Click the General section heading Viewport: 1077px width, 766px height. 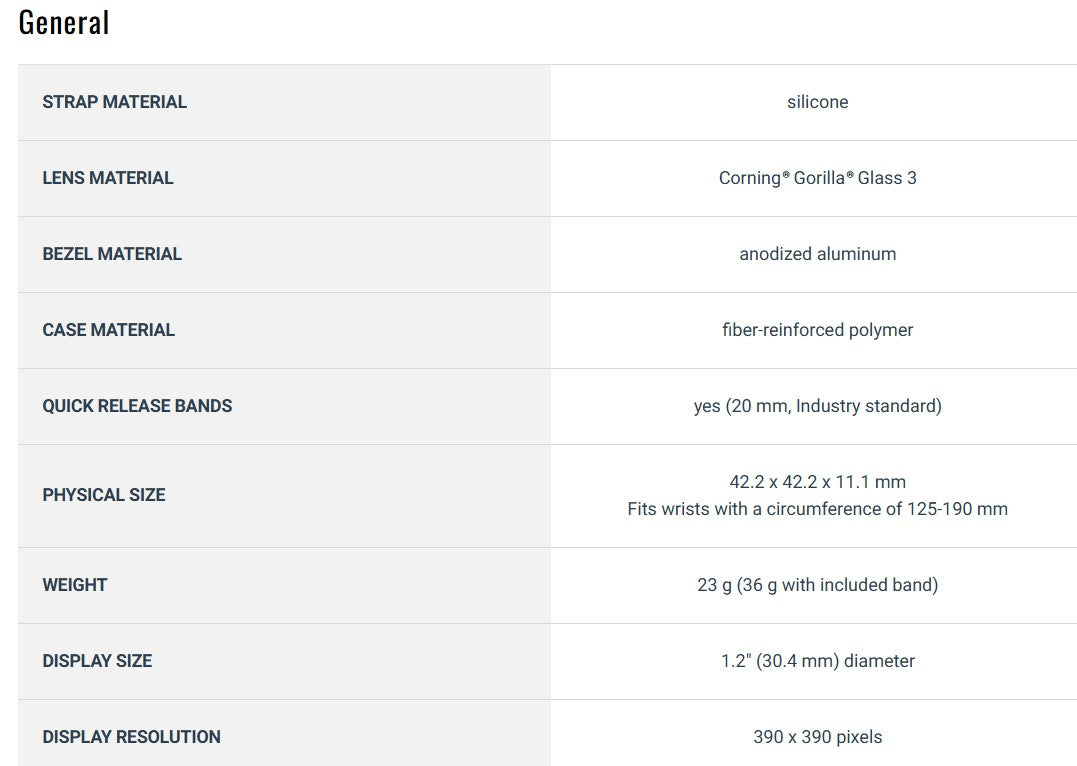point(64,23)
